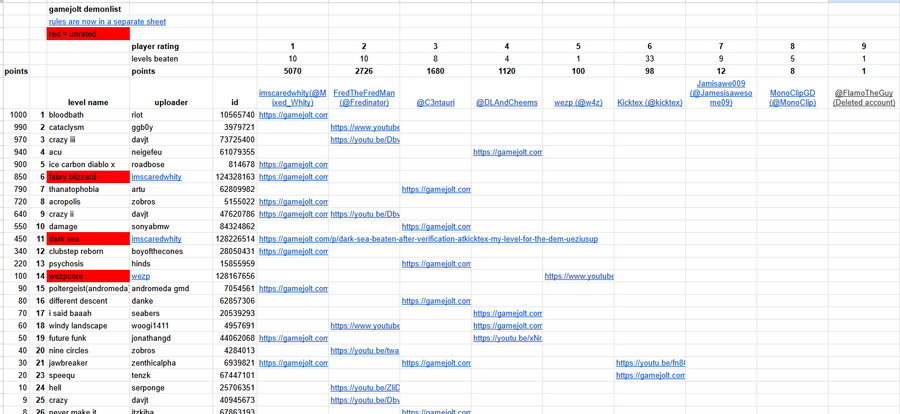Image resolution: width=900 pixels, height=414 pixels.
Task: Select the 'i said baaah' level name cell
Action: click(88, 314)
